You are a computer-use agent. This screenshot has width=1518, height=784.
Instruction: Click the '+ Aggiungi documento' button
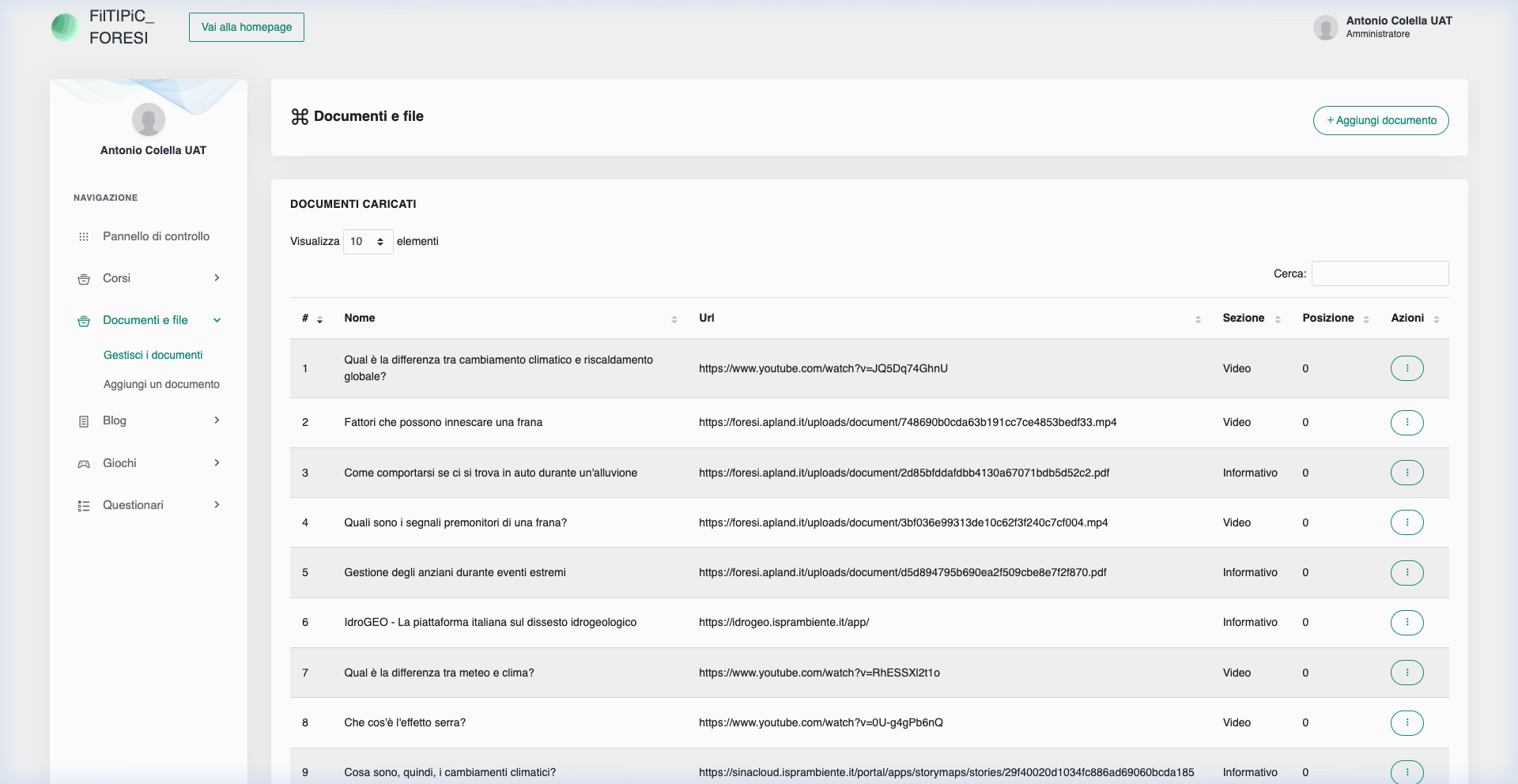(x=1380, y=120)
